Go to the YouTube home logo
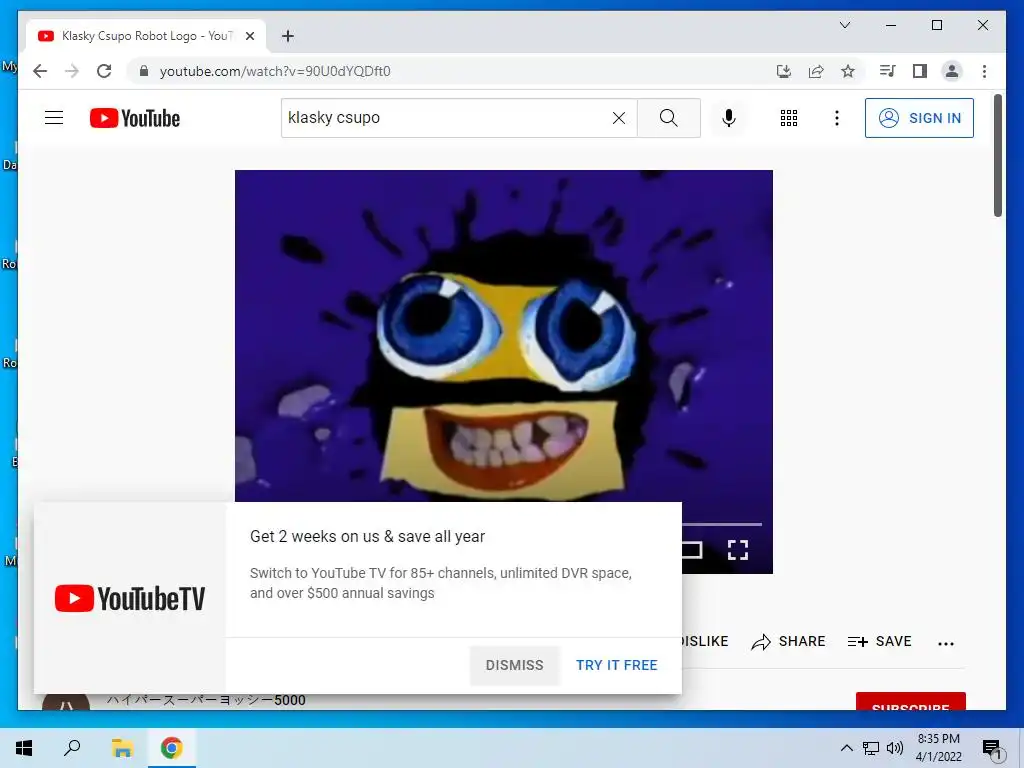Viewport: 1024px width, 768px height. (x=135, y=118)
